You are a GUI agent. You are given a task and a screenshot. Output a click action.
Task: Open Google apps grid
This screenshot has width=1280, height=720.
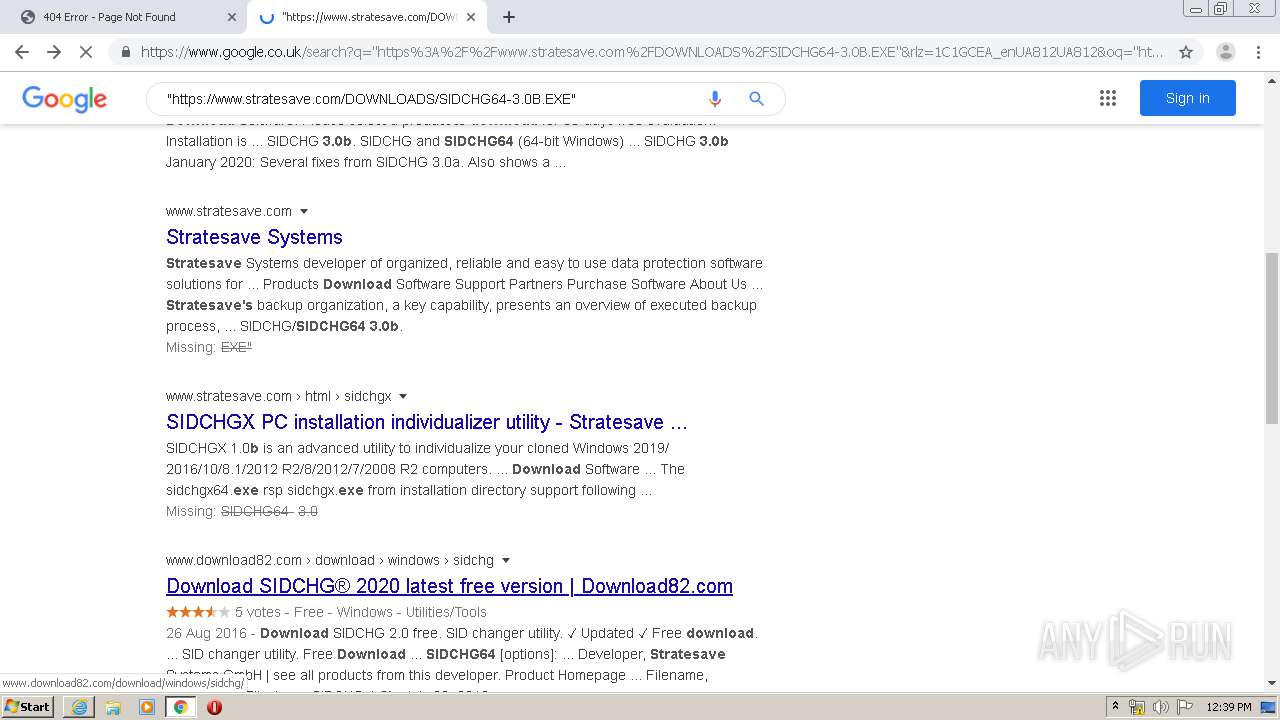coord(1107,98)
